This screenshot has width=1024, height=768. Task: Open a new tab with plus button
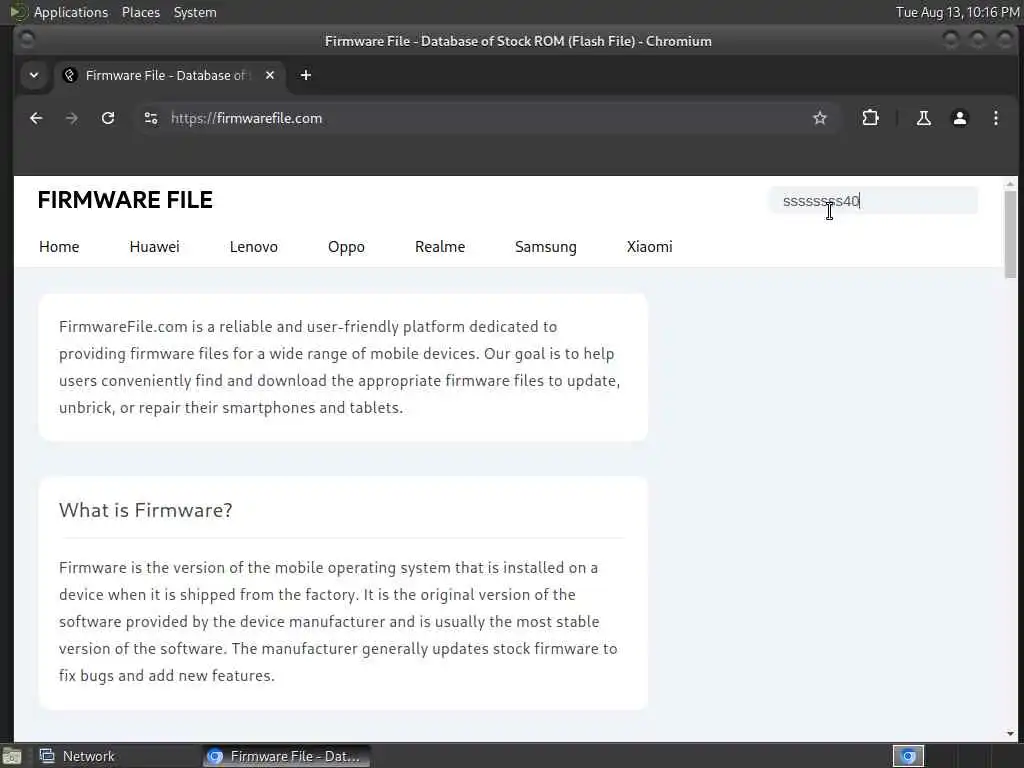[305, 75]
